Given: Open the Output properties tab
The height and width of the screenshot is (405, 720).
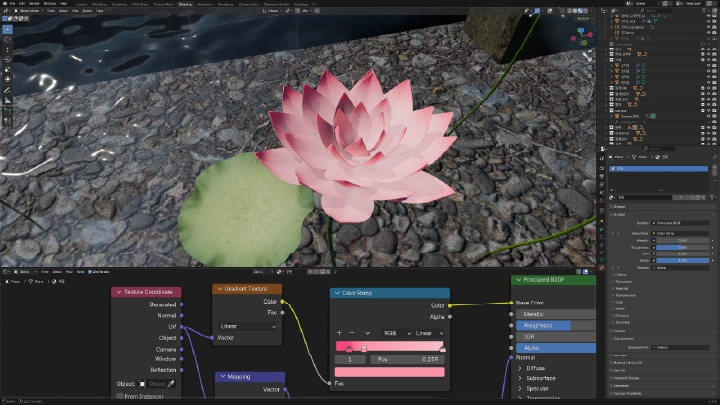Looking at the screenshot, I should [602, 176].
